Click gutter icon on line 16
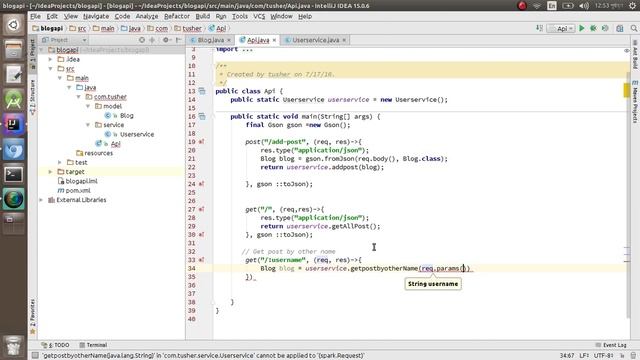Viewport: 640px width, 360px height. pyautogui.click(x=202, y=116)
